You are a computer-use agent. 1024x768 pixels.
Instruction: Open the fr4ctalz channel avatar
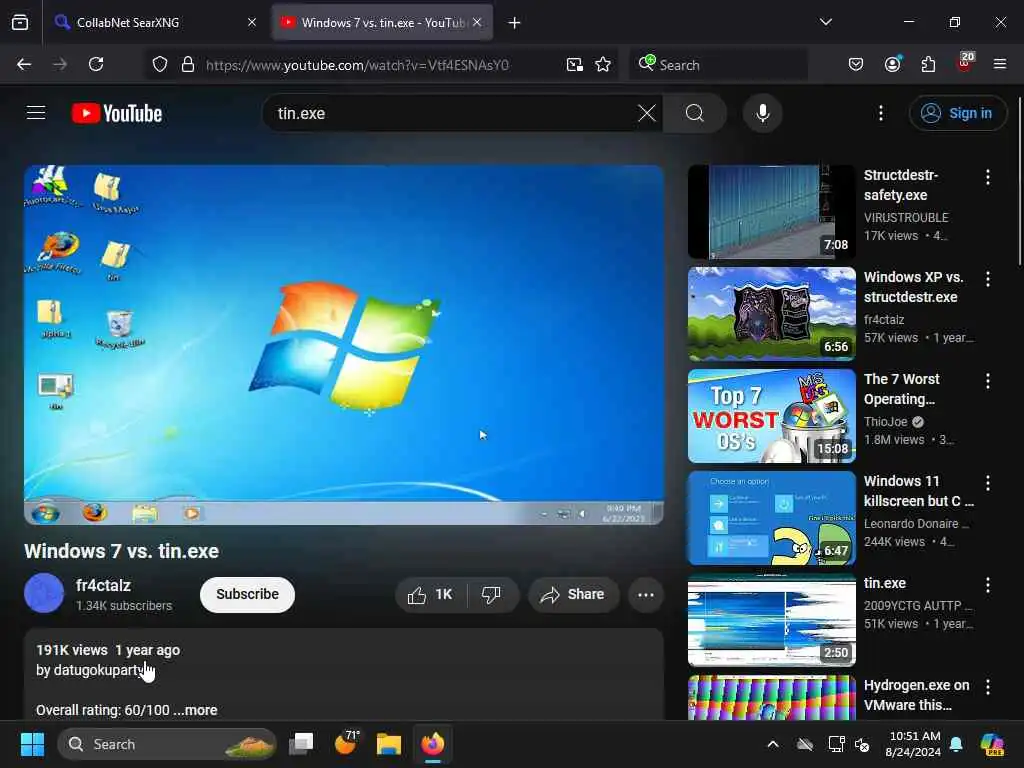pos(44,593)
